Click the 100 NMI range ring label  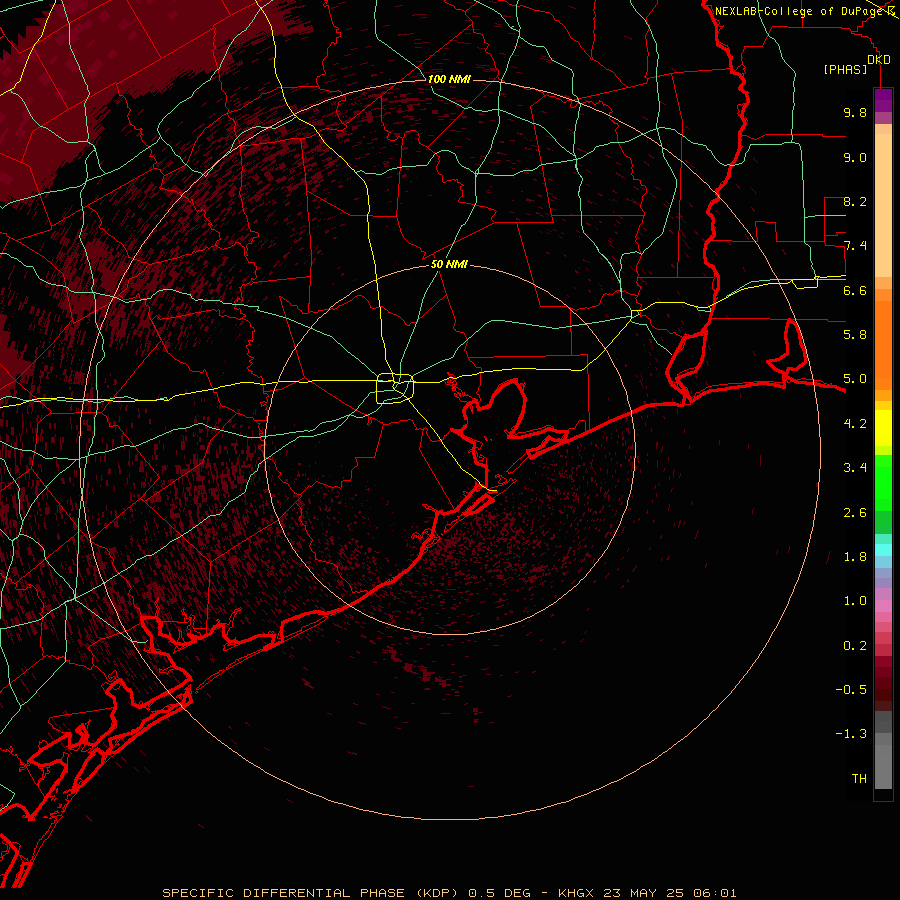click(x=449, y=79)
